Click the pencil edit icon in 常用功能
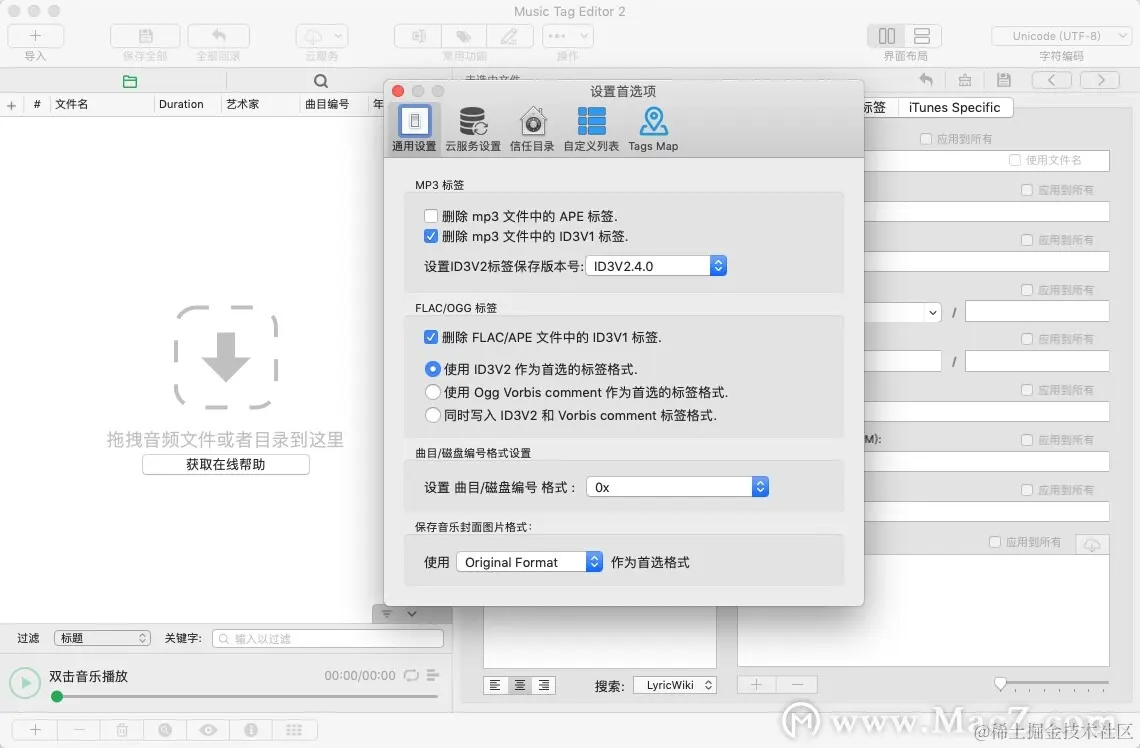 pos(510,36)
